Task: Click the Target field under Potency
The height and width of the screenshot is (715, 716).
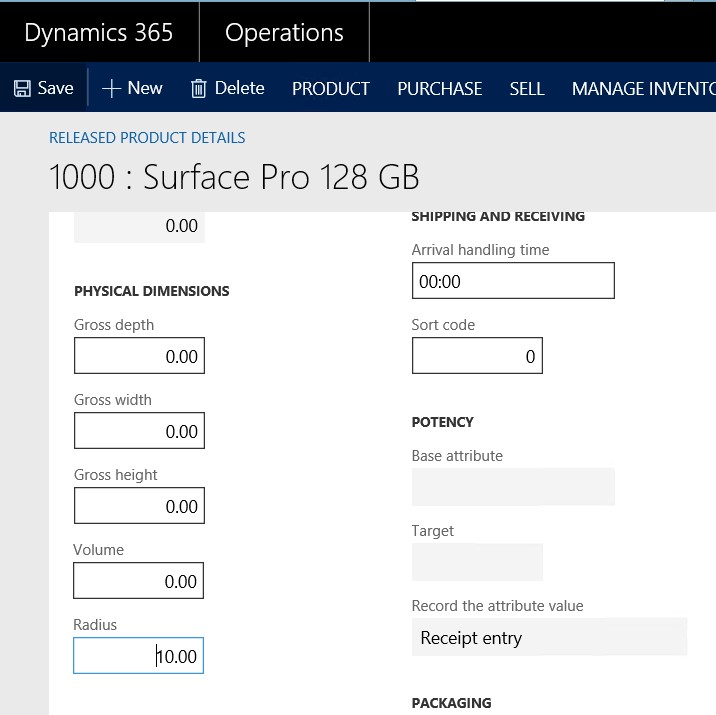Action: (477, 562)
